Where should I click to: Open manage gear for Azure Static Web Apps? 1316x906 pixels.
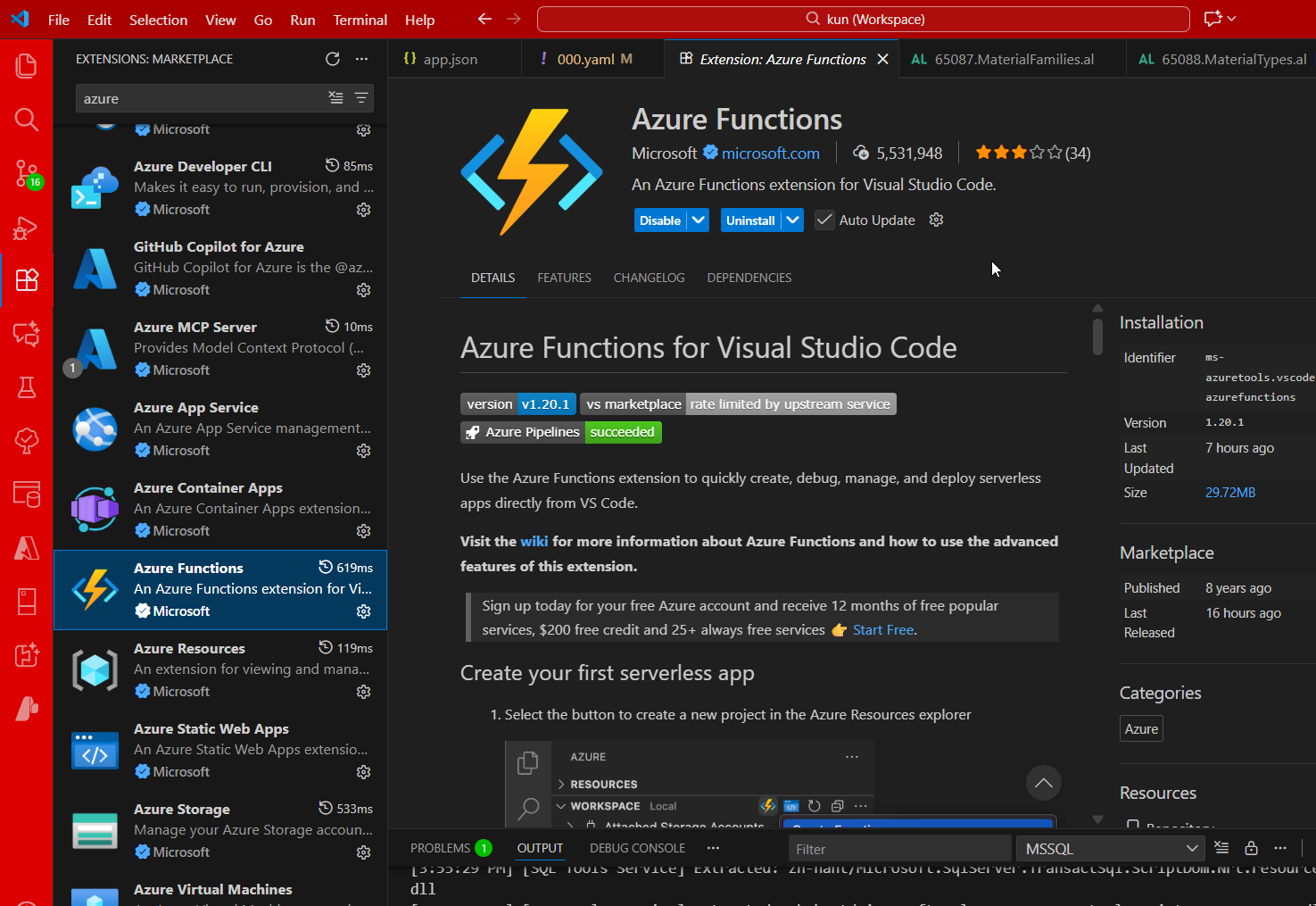pos(363,772)
